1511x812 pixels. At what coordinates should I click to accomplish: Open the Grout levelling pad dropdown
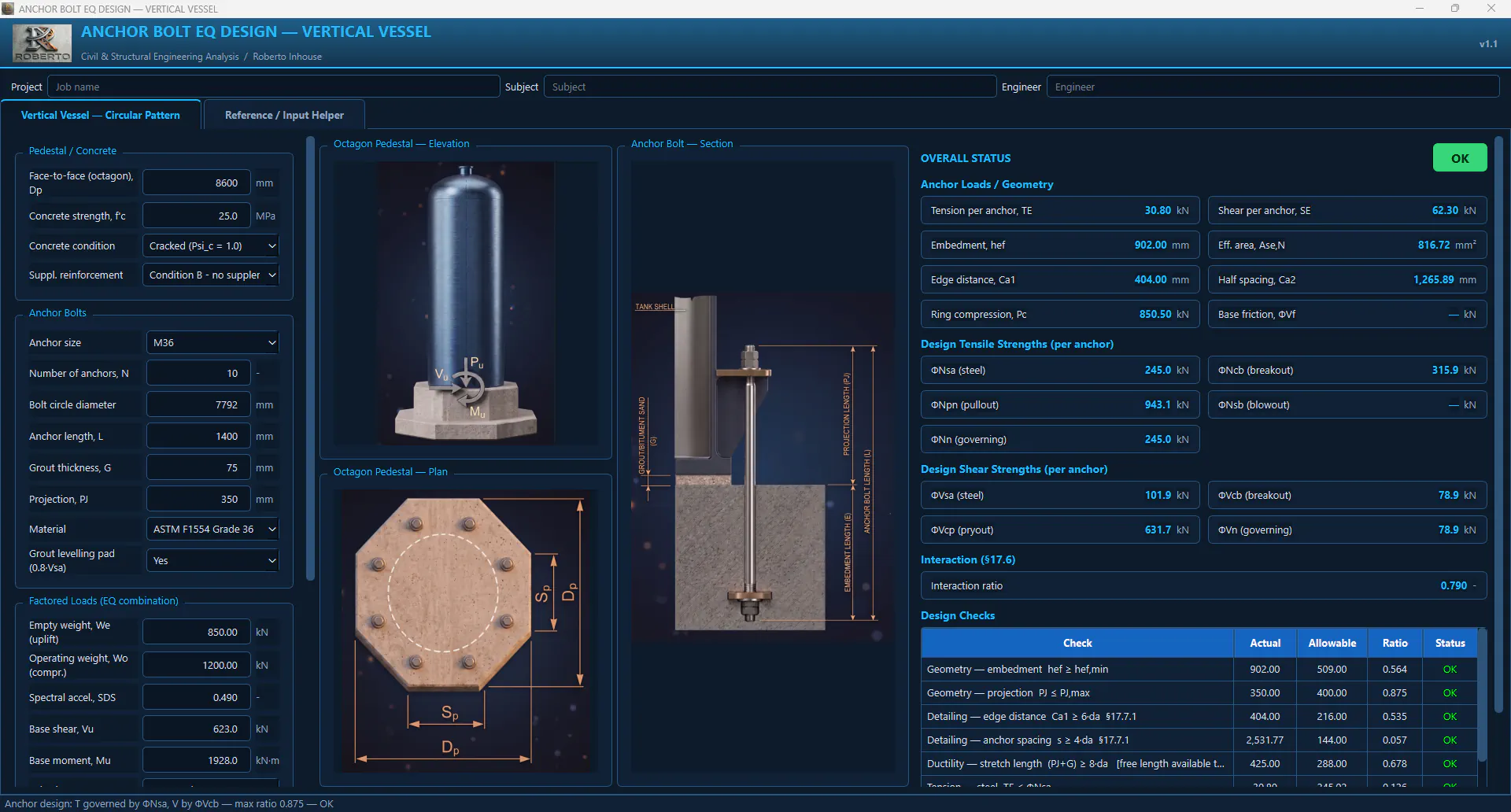[x=212, y=560]
